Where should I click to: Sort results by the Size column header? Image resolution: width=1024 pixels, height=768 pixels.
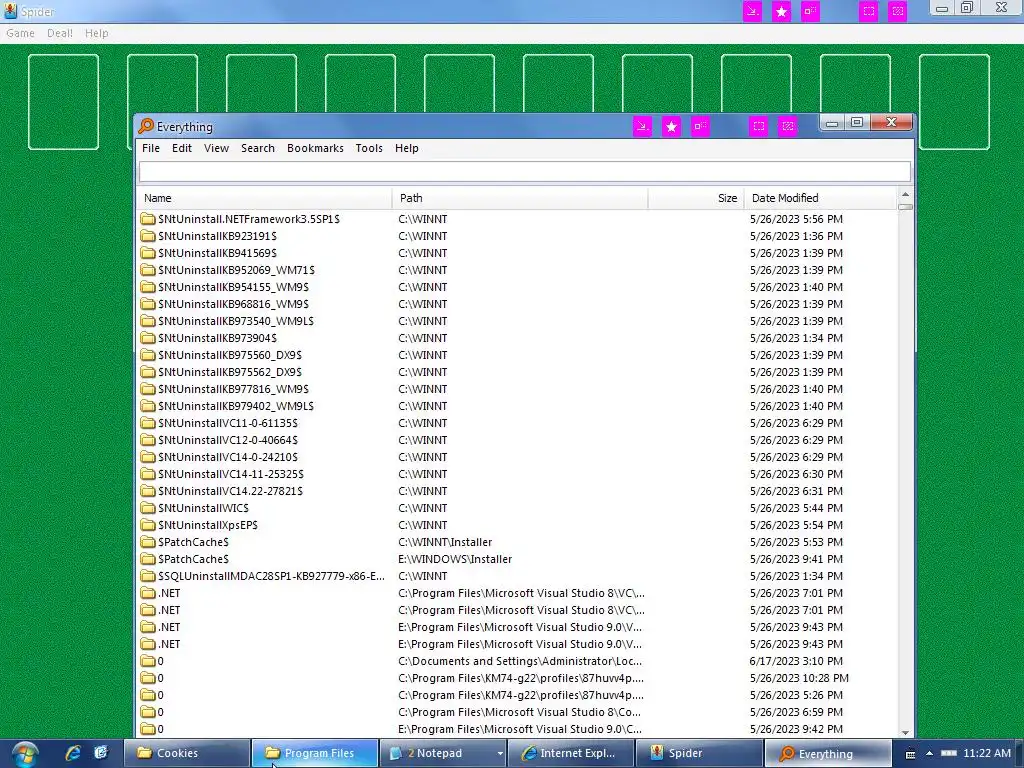pyautogui.click(x=696, y=198)
